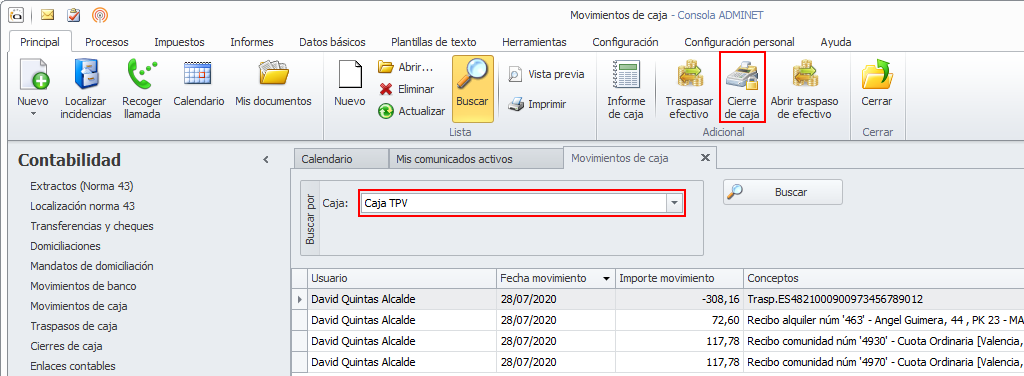This screenshot has width=1024, height=376.
Task: Sort by Importe movimiento column header
Action: tap(679, 278)
